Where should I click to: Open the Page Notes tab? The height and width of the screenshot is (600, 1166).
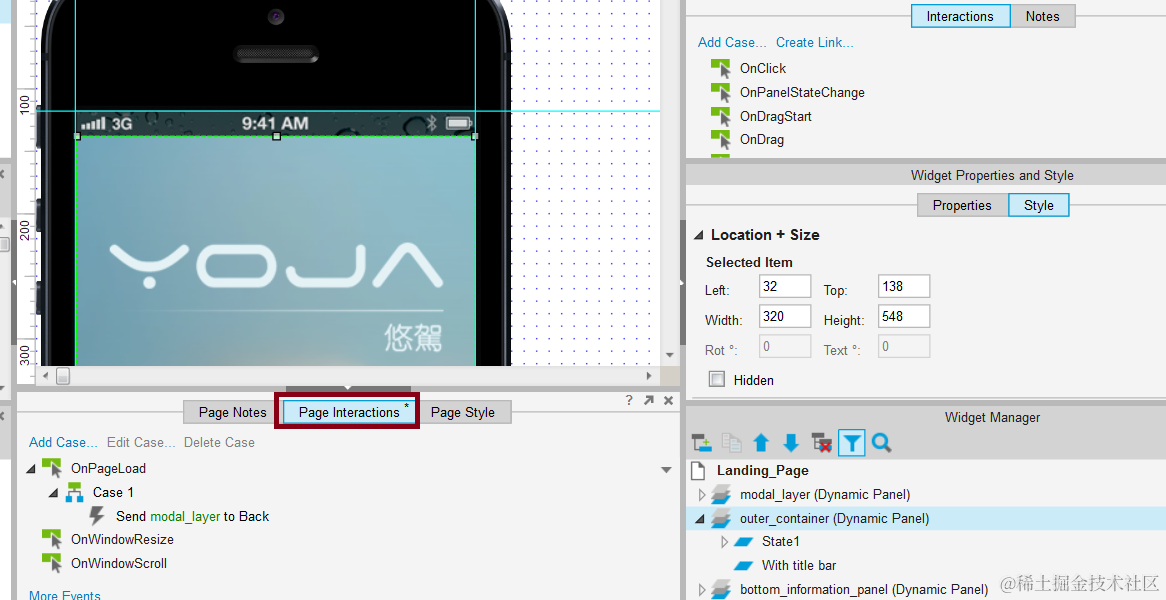pos(233,412)
